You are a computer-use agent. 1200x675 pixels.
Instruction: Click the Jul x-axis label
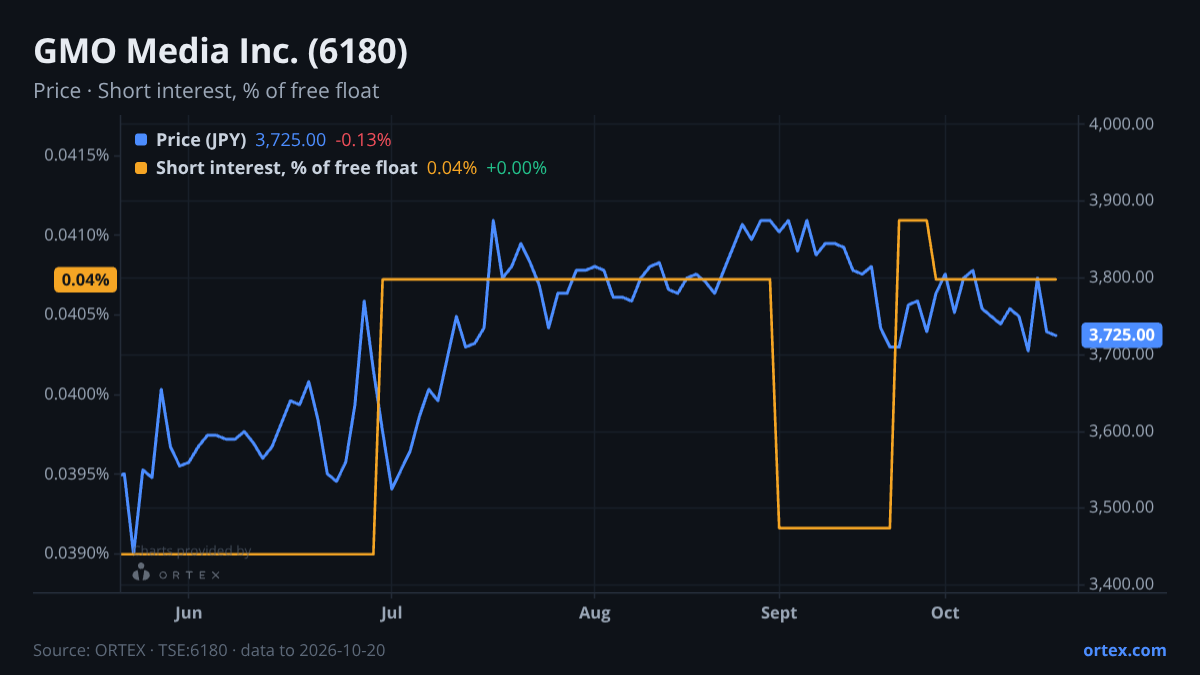coord(392,613)
